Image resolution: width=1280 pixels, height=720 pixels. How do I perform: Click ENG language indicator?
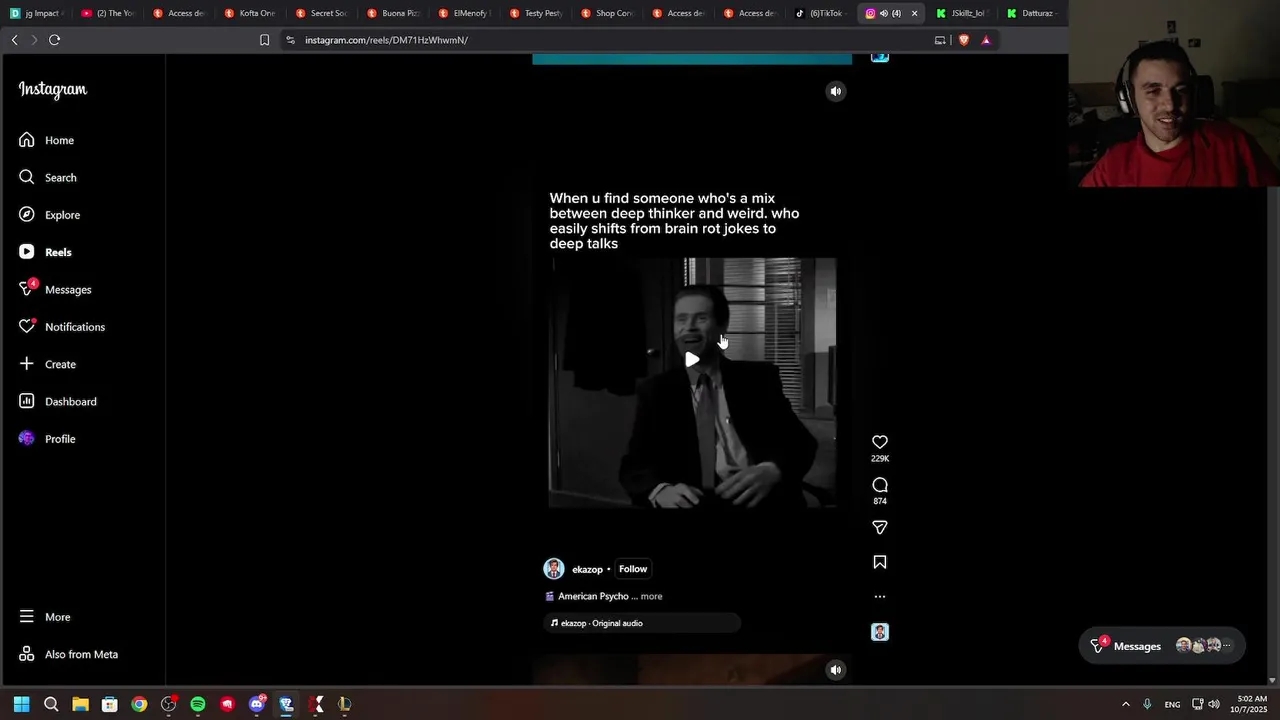tap(1172, 704)
